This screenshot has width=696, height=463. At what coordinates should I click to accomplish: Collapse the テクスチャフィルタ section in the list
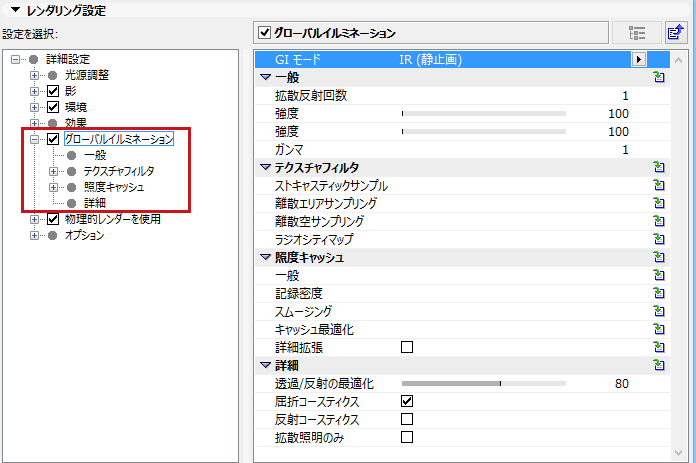265,167
